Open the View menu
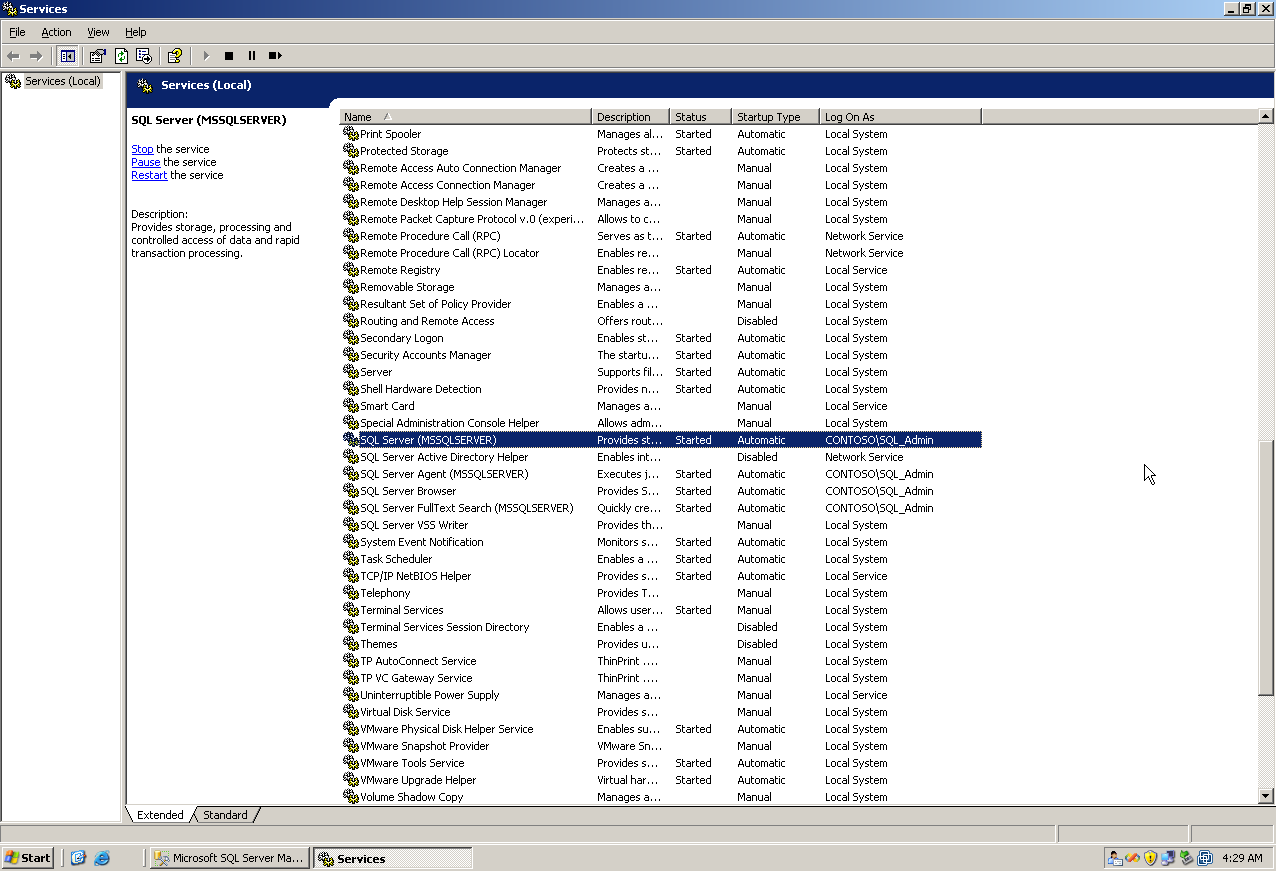 tap(98, 32)
